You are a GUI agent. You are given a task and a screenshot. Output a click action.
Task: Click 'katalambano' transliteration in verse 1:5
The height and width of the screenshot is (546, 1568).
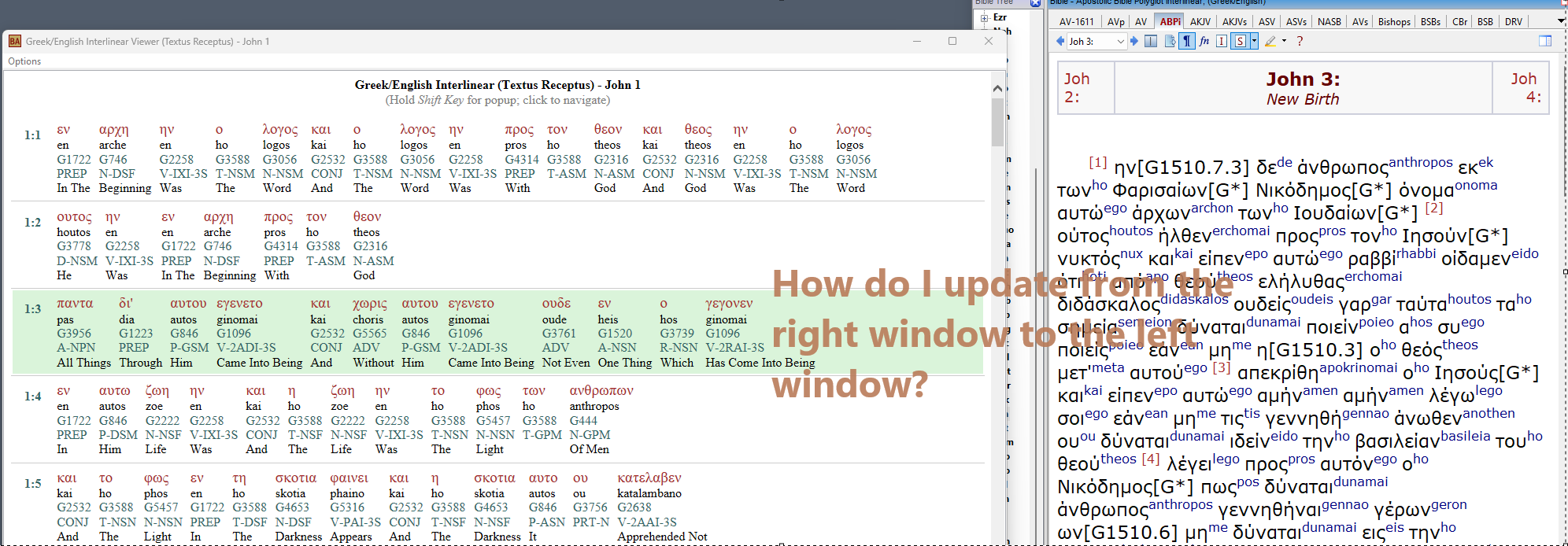pos(649,493)
